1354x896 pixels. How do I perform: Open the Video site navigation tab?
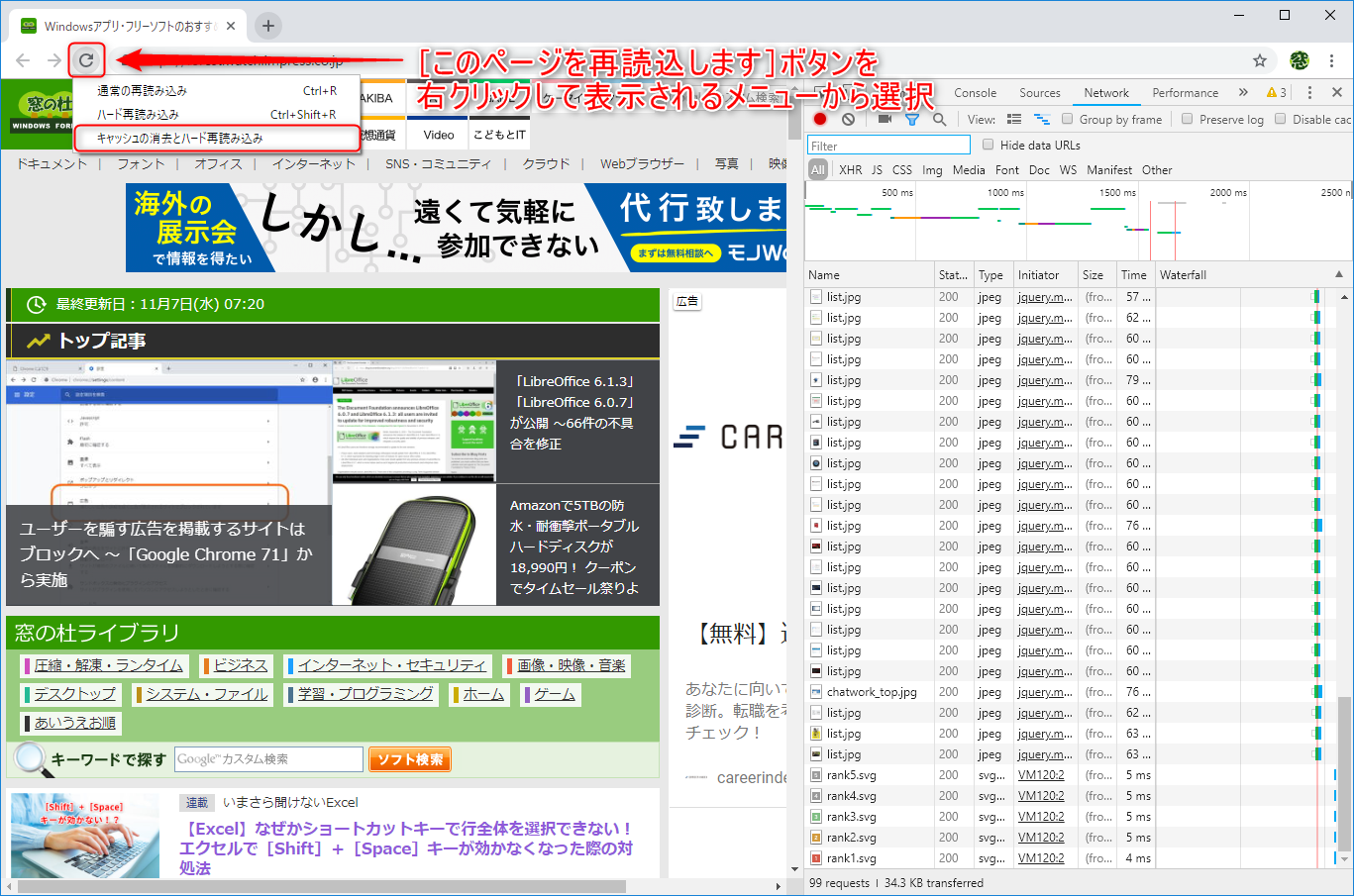click(439, 135)
